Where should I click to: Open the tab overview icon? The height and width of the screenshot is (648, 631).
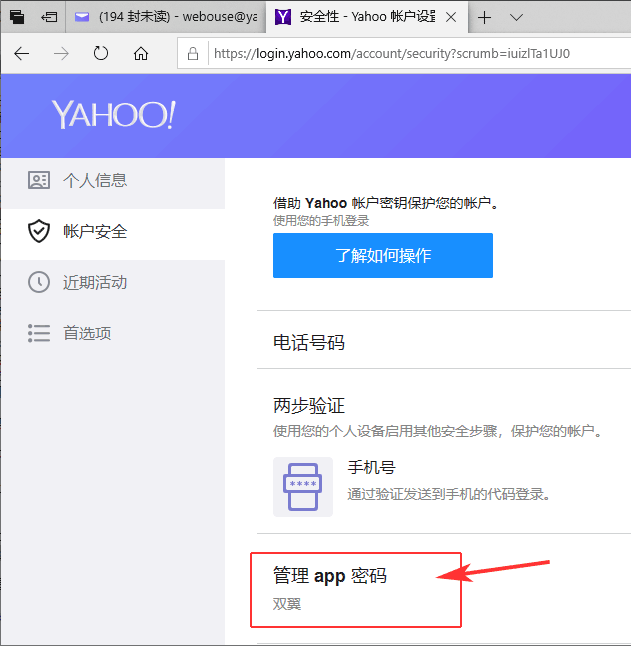pyautogui.click(x=17, y=17)
